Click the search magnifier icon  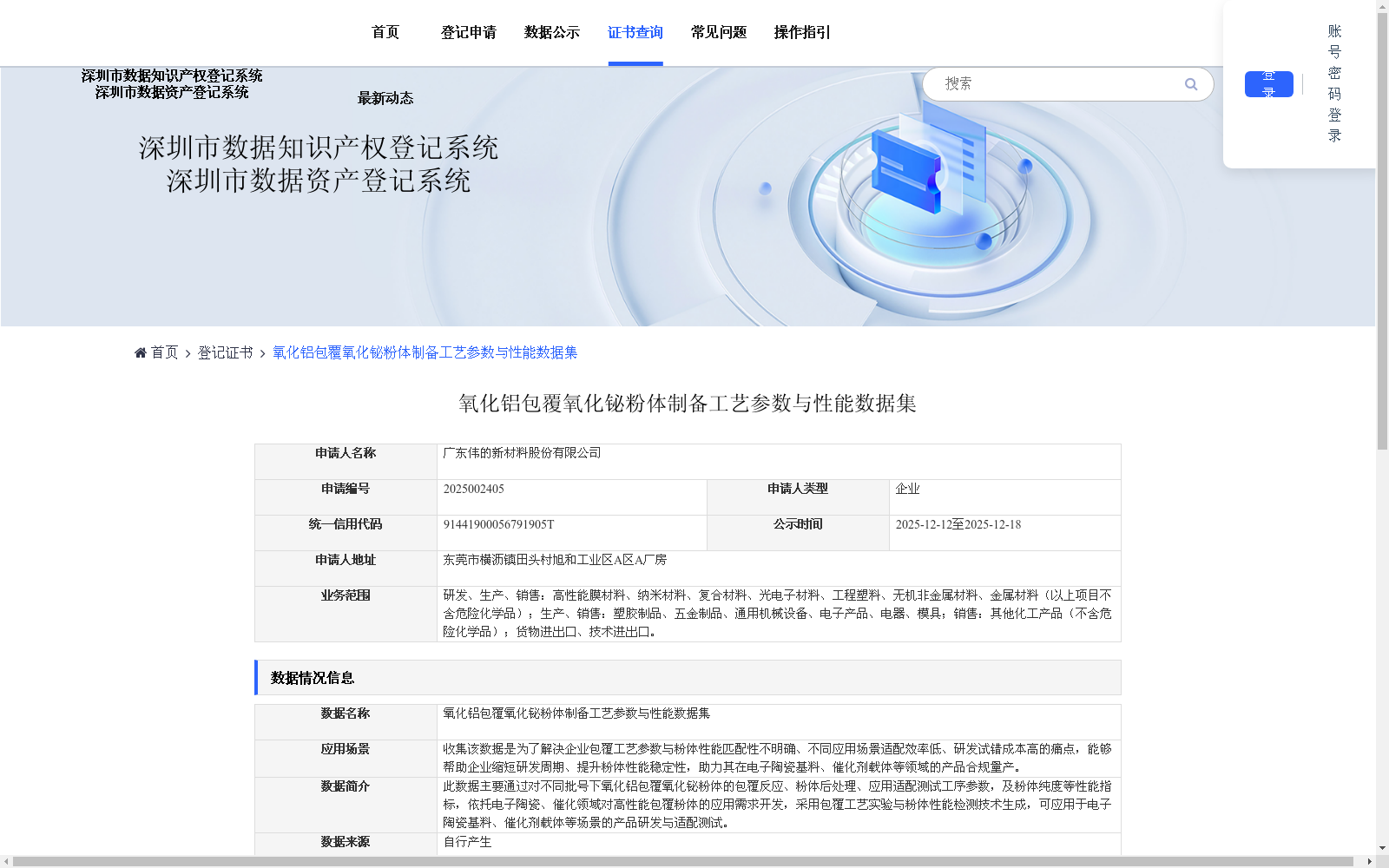(1191, 84)
